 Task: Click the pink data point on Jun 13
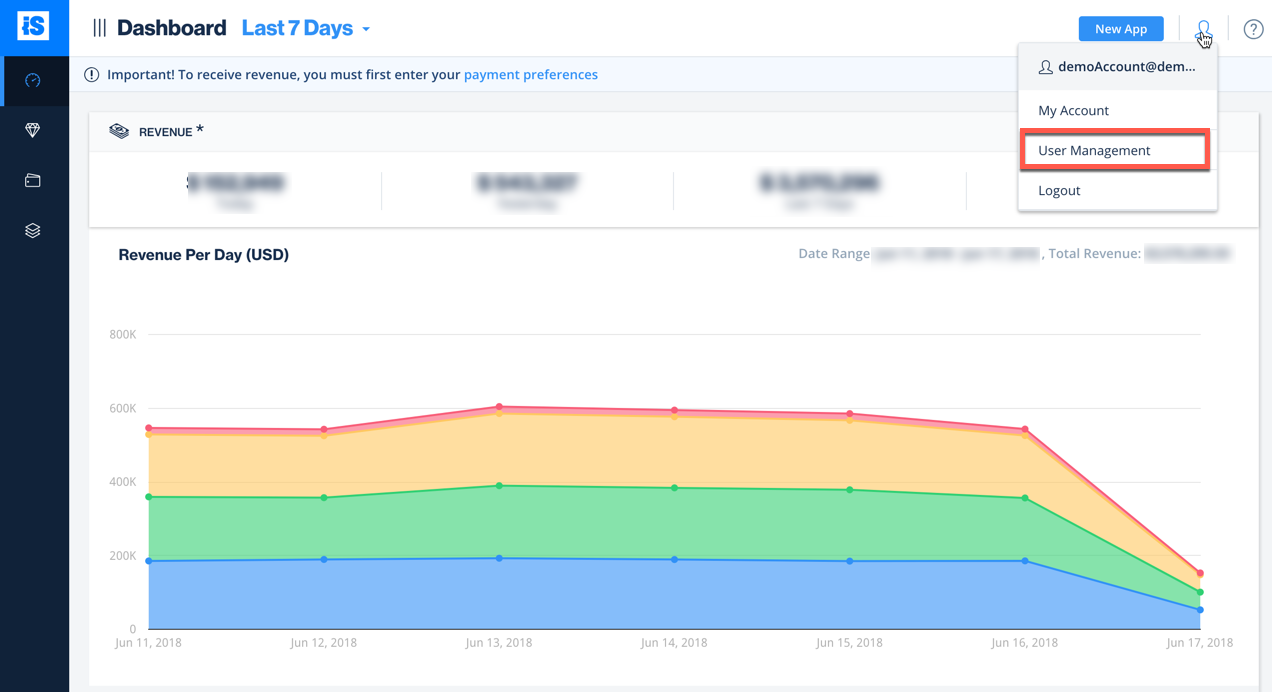tap(499, 407)
